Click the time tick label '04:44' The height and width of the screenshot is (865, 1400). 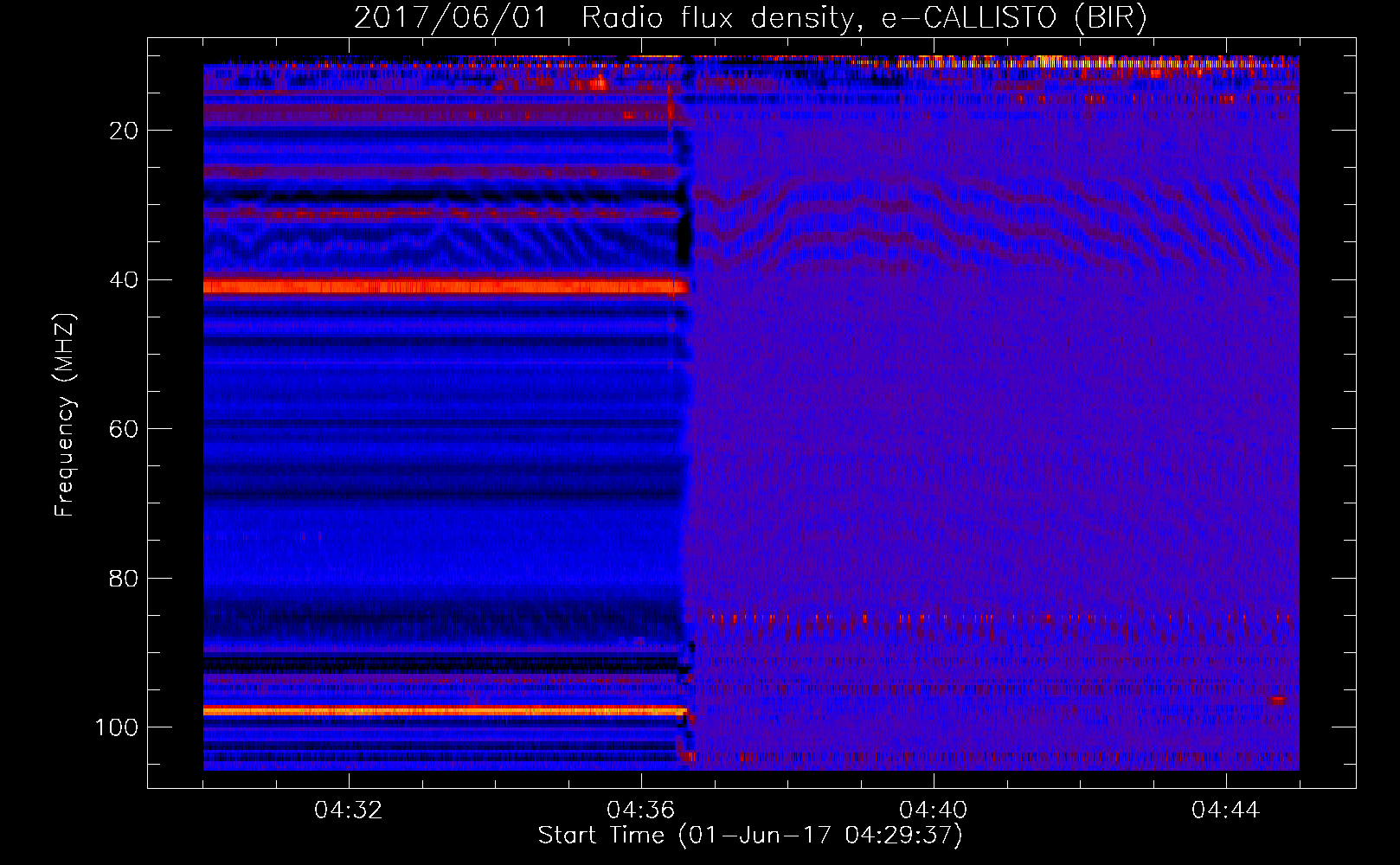pyautogui.click(x=1226, y=811)
